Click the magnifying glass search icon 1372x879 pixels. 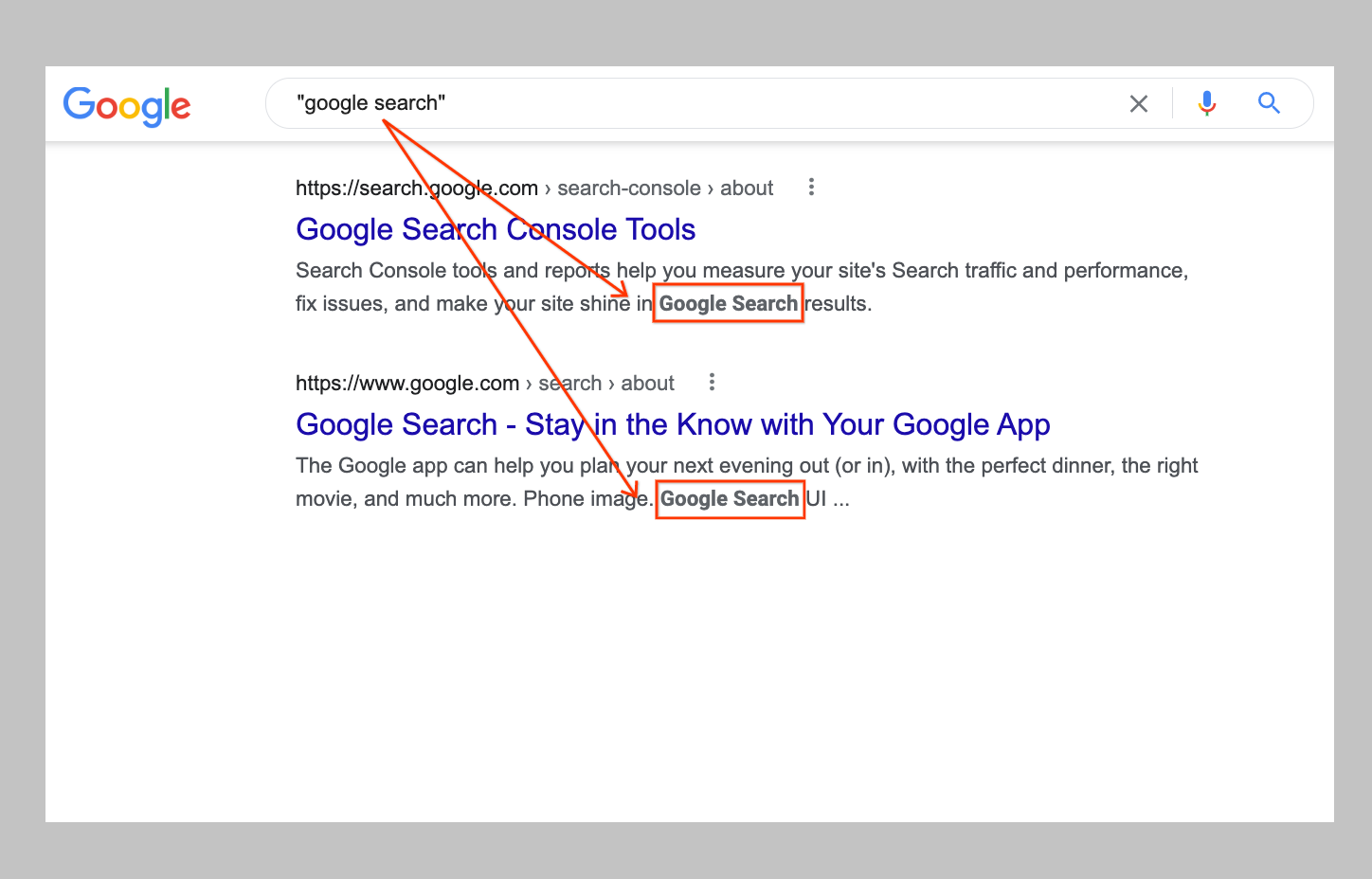click(1269, 103)
